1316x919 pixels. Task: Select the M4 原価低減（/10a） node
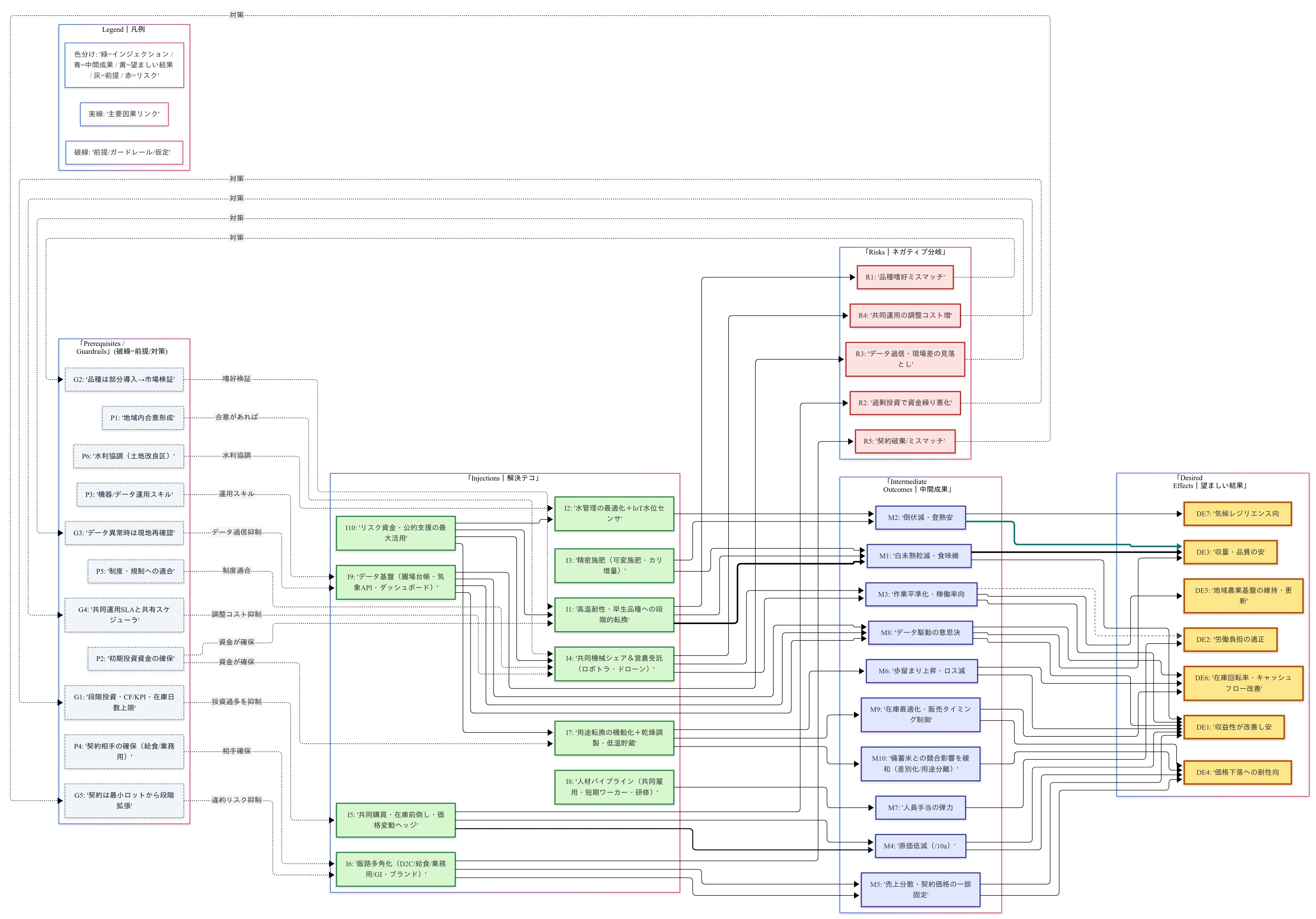[921, 846]
